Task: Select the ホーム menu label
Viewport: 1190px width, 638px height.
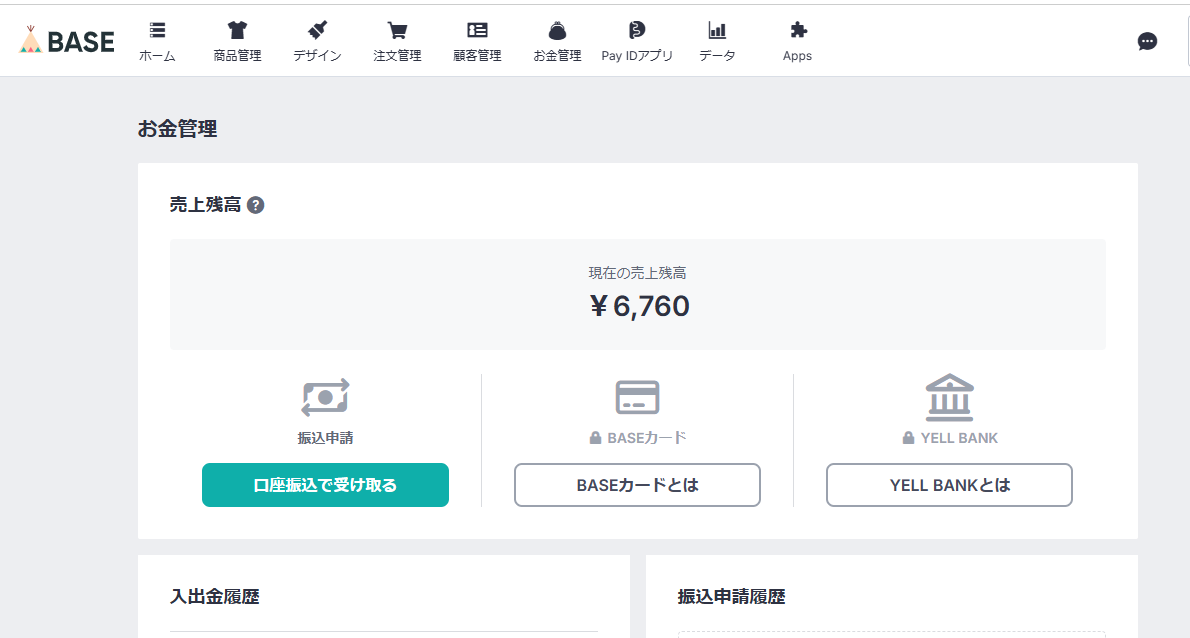Action: pyautogui.click(x=157, y=56)
